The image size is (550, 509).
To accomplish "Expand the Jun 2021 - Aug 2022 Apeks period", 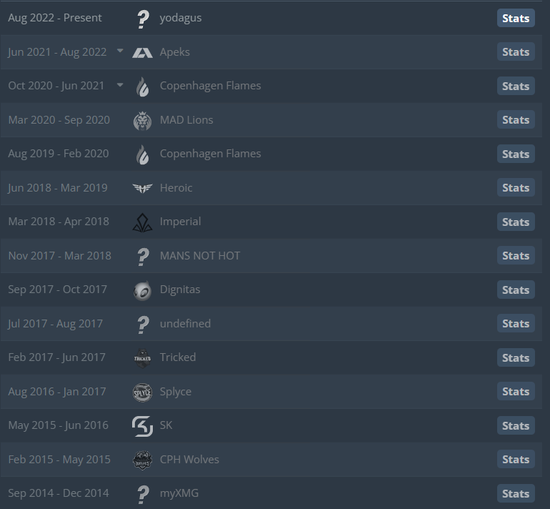I will (x=120, y=51).
